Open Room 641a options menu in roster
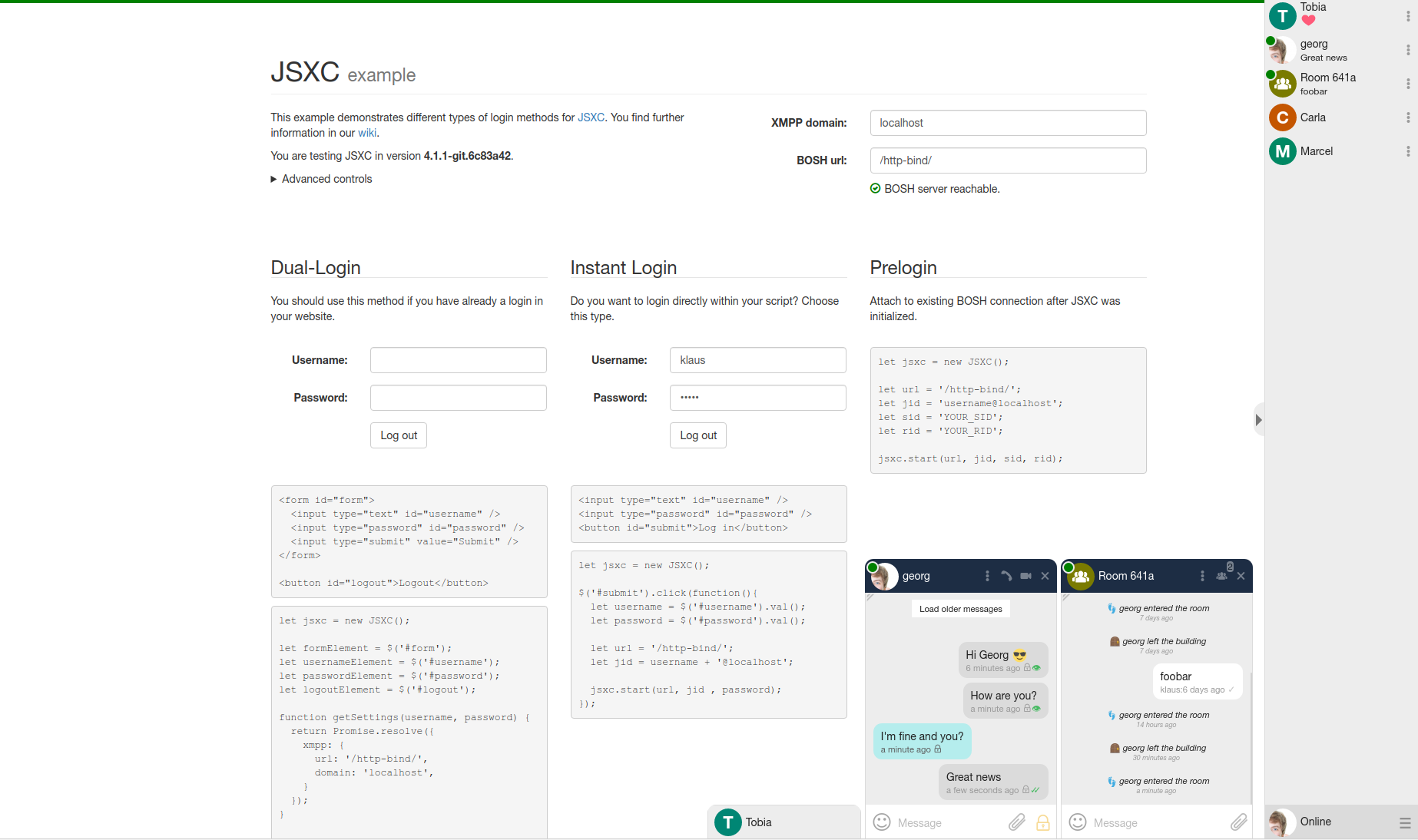The height and width of the screenshot is (840, 1418). pyautogui.click(x=1408, y=84)
